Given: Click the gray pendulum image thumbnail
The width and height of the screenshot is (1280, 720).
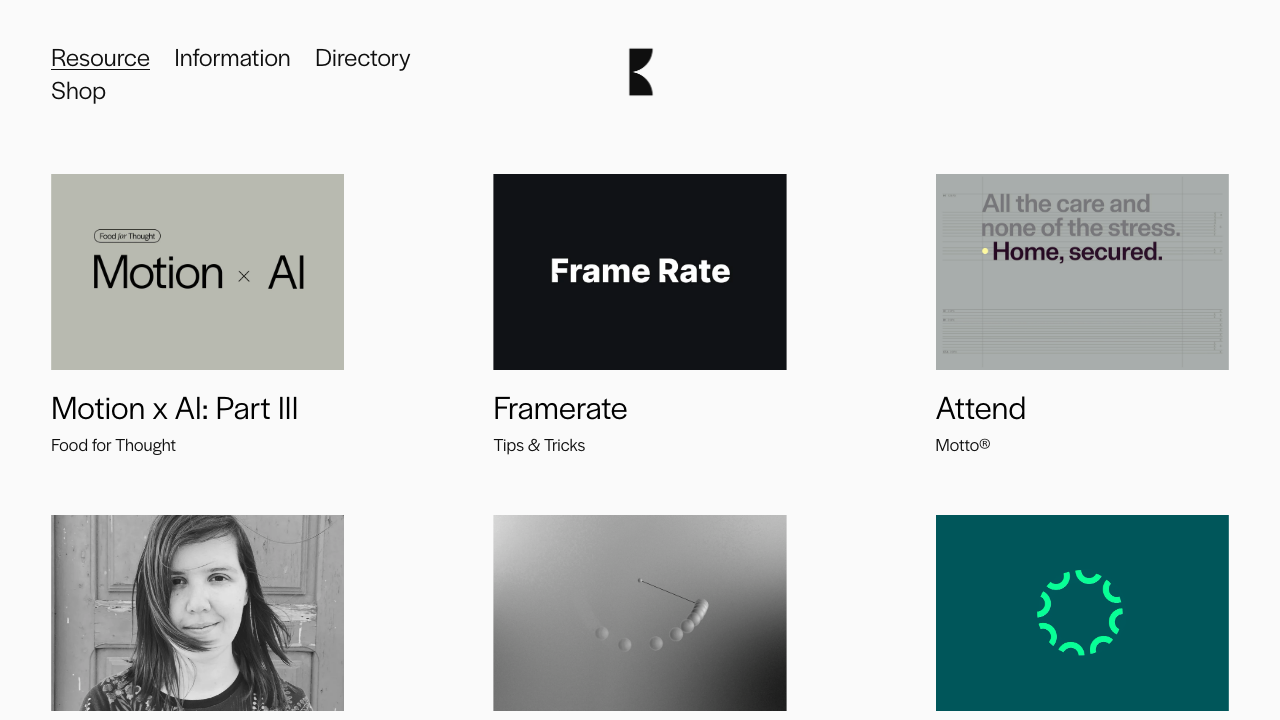Looking at the screenshot, I should 640,612.
